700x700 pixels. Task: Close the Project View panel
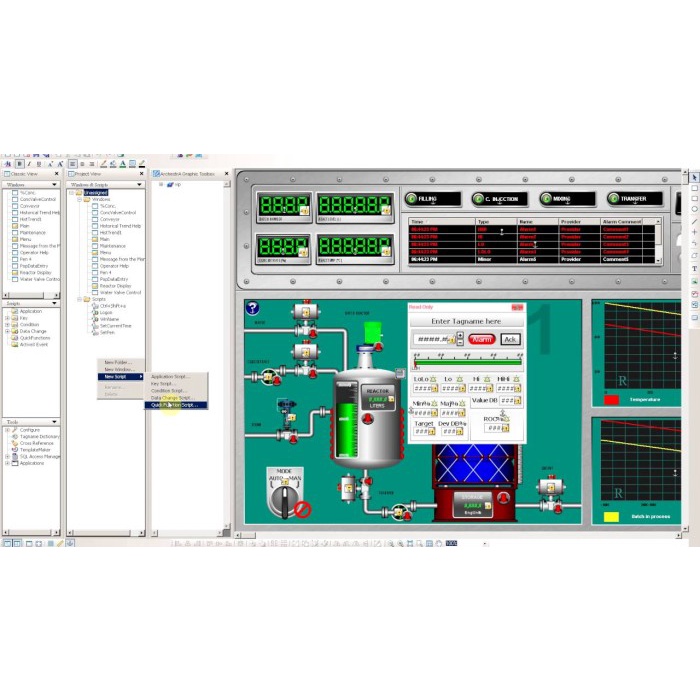[x=142, y=174]
